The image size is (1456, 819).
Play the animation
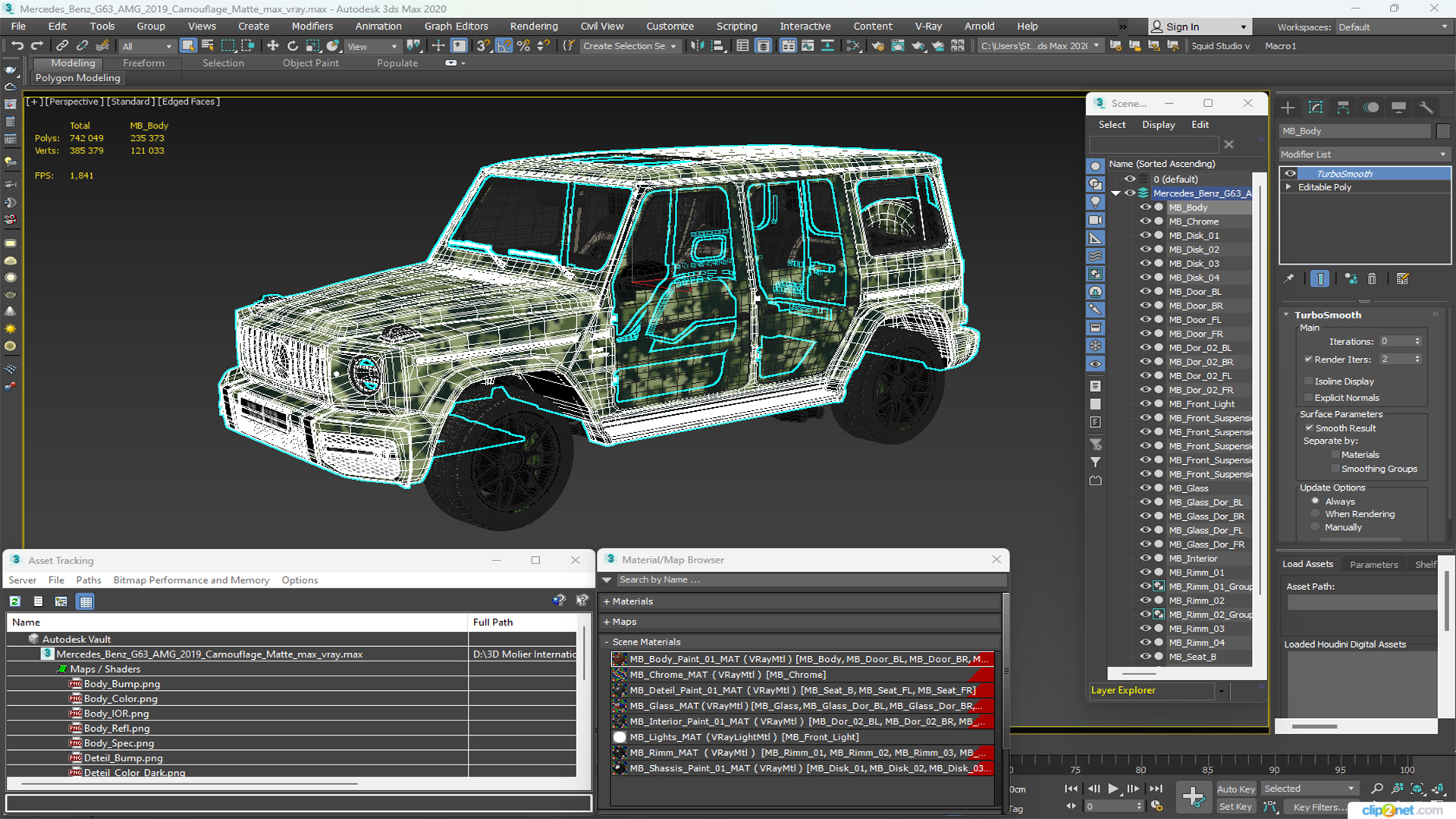pos(1112,789)
